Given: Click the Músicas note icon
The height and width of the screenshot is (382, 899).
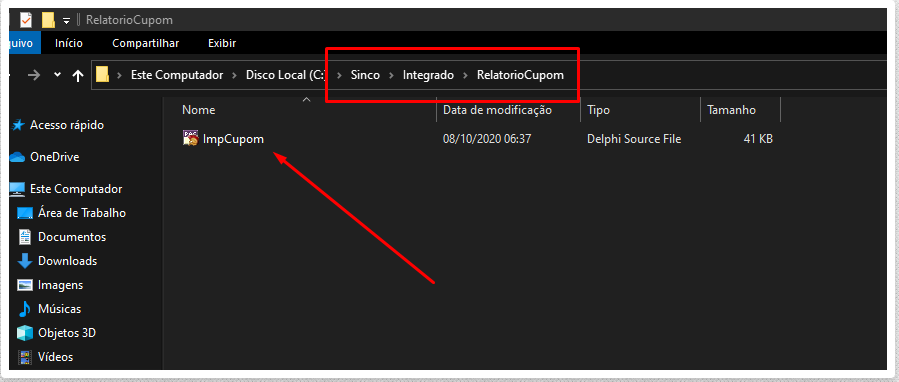Looking at the screenshot, I should tap(25, 309).
